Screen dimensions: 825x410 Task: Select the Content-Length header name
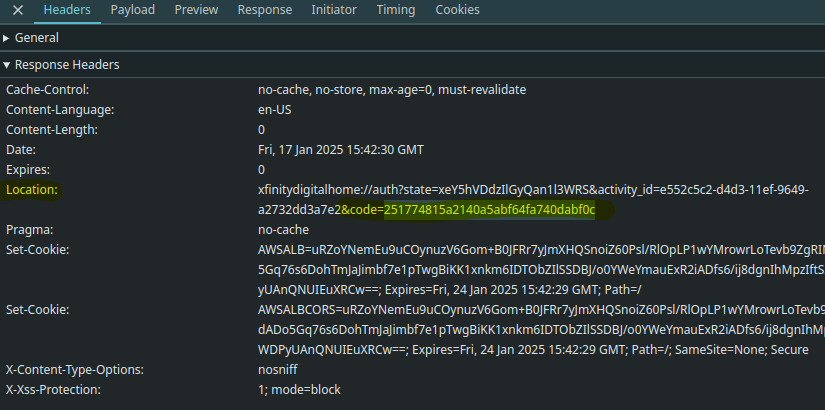pyautogui.click(x=52, y=130)
